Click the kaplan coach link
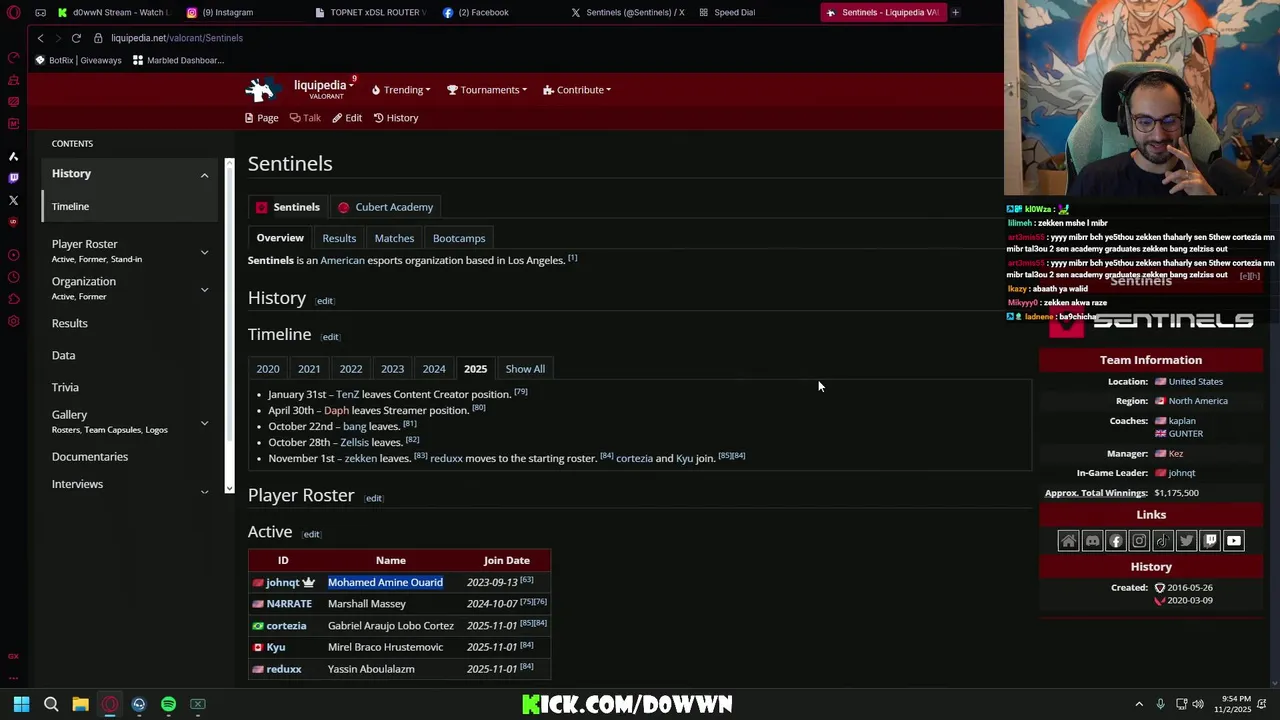 point(1182,421)
